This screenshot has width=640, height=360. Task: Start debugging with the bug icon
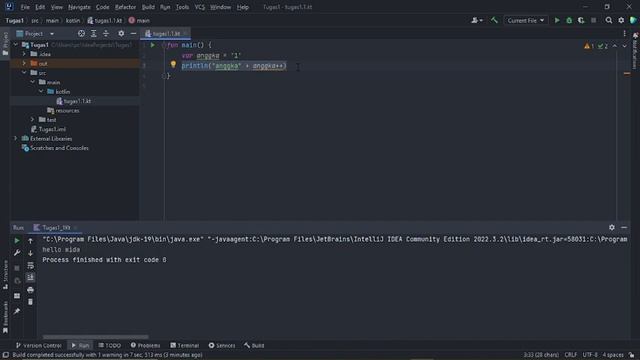click(x=569, y=20)
